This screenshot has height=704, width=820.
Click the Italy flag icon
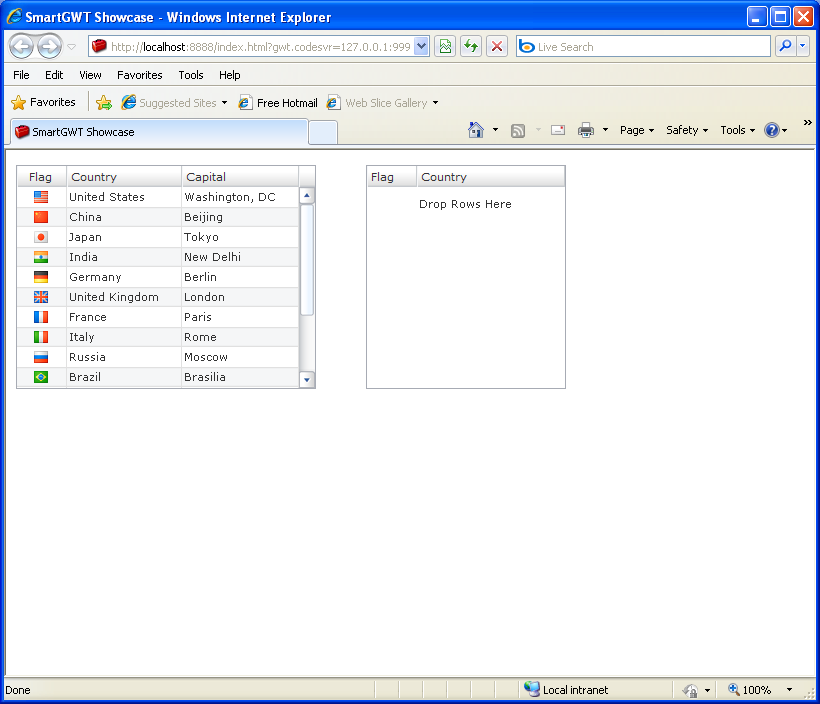41,337
